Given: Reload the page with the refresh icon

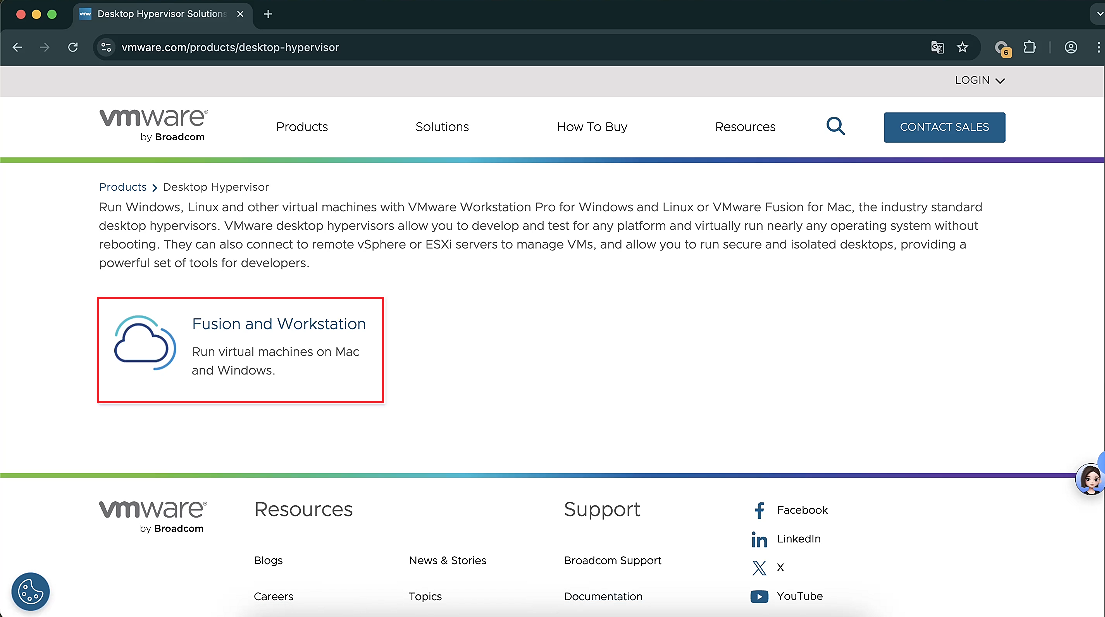Looking at the screenshot, I should click(x=73, y=47).
